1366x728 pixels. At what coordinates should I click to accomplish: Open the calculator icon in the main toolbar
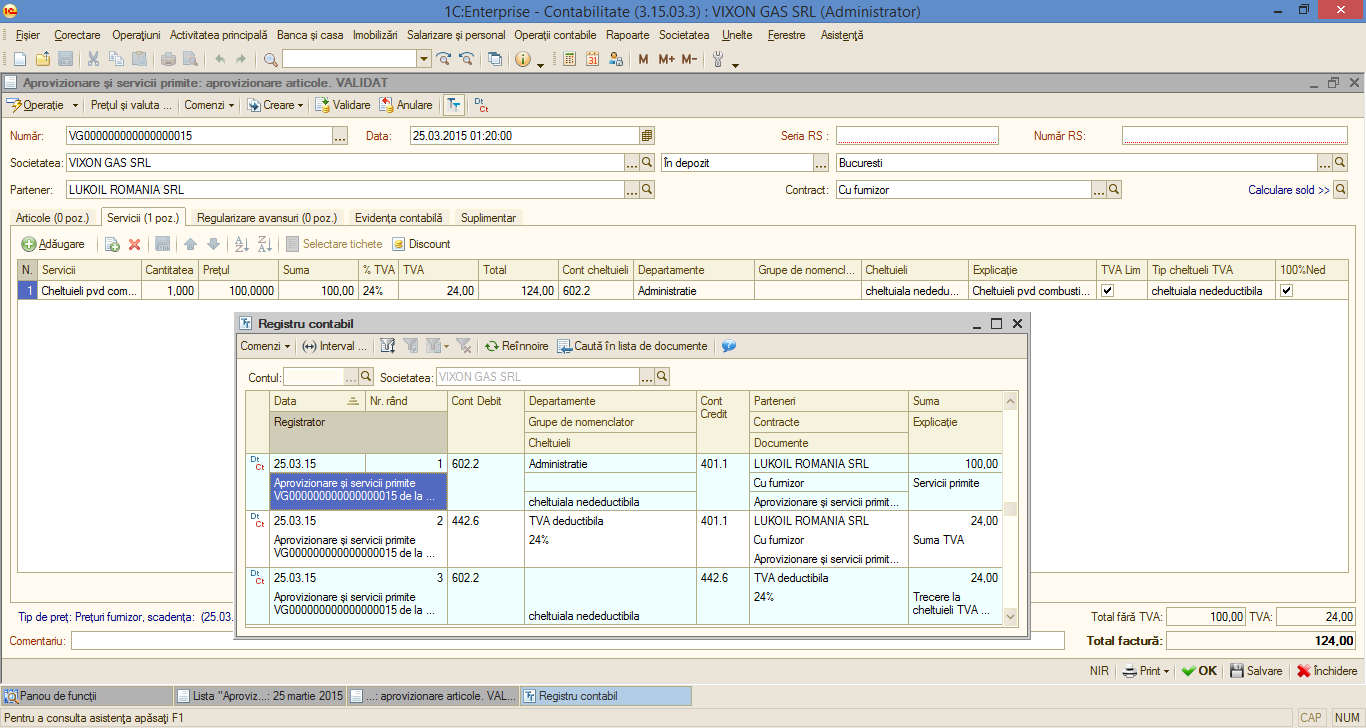(569, 60)
